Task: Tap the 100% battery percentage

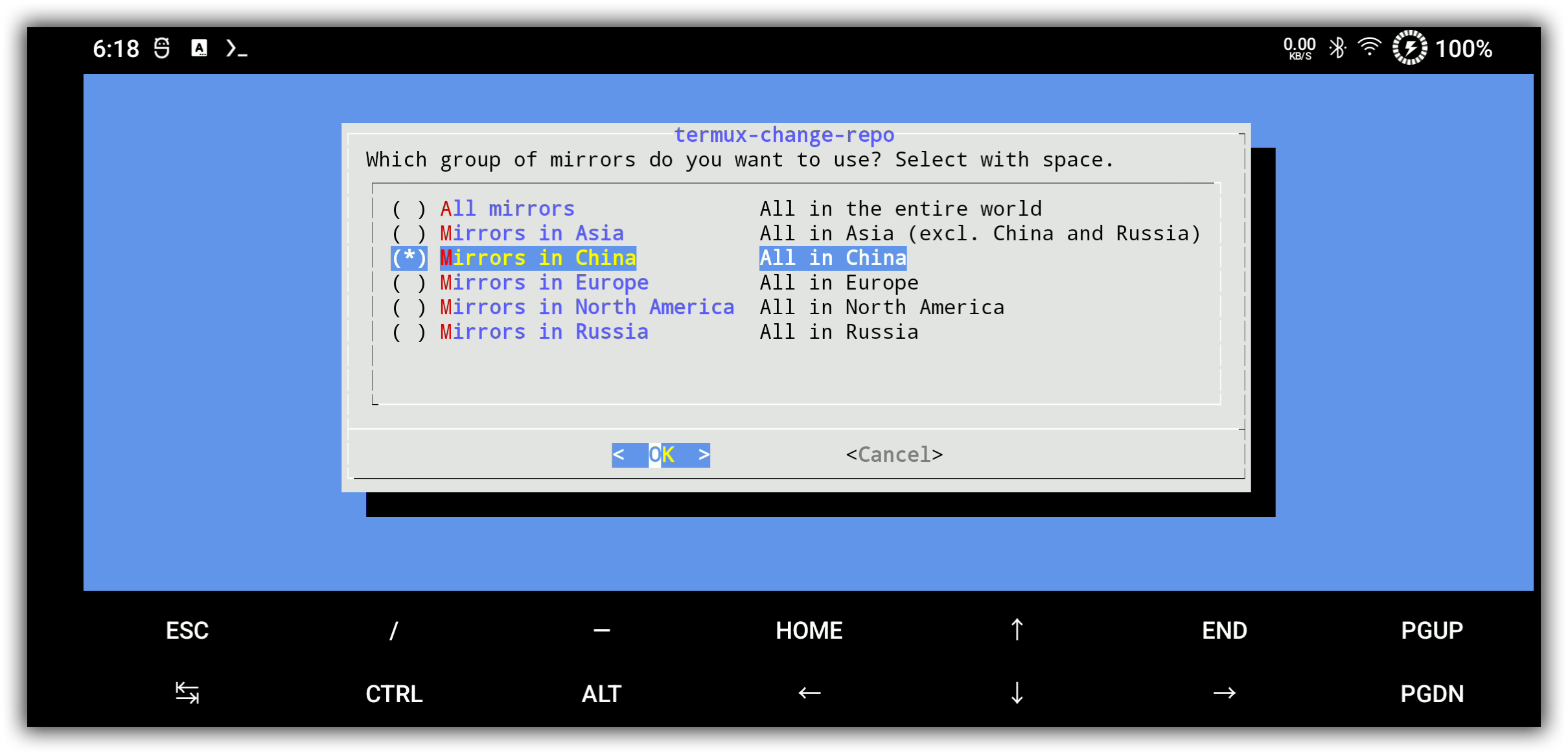Action: 1464,49
